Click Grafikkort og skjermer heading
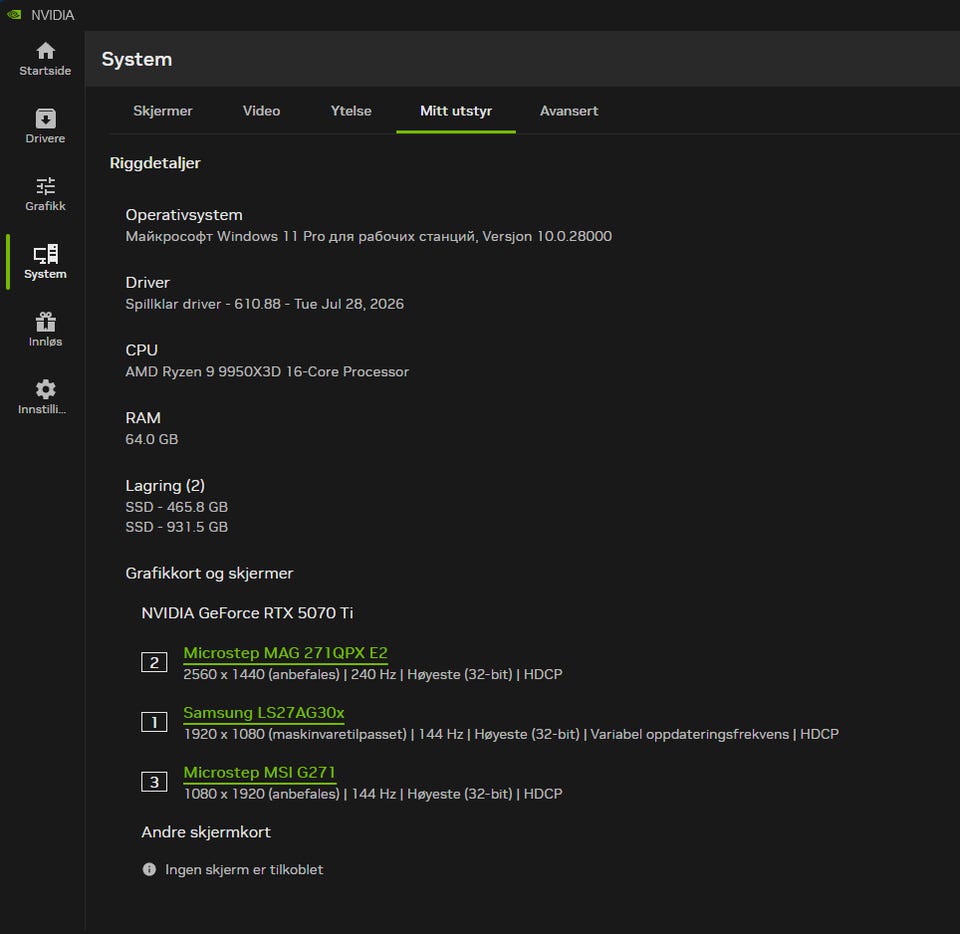Viewport: 960px width, 934px height. pyautogui.click(x=209, y=573)
